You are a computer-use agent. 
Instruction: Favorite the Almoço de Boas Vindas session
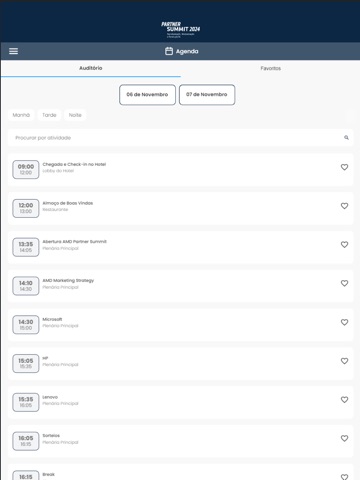(344, 206)
